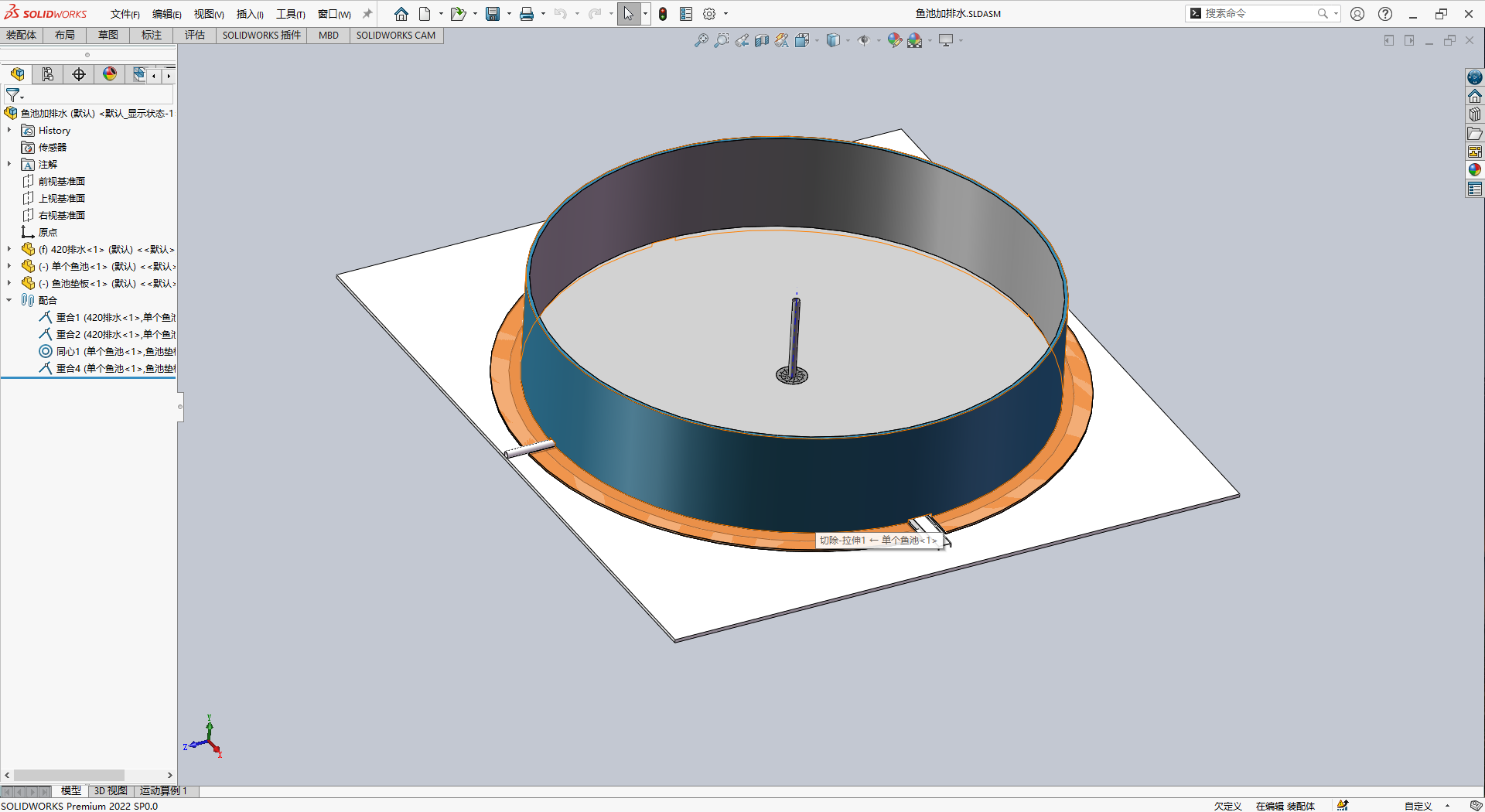1485x812 pixels.
Task: Switch to the 草图 ribbon tab
Action: click(108, 35)
